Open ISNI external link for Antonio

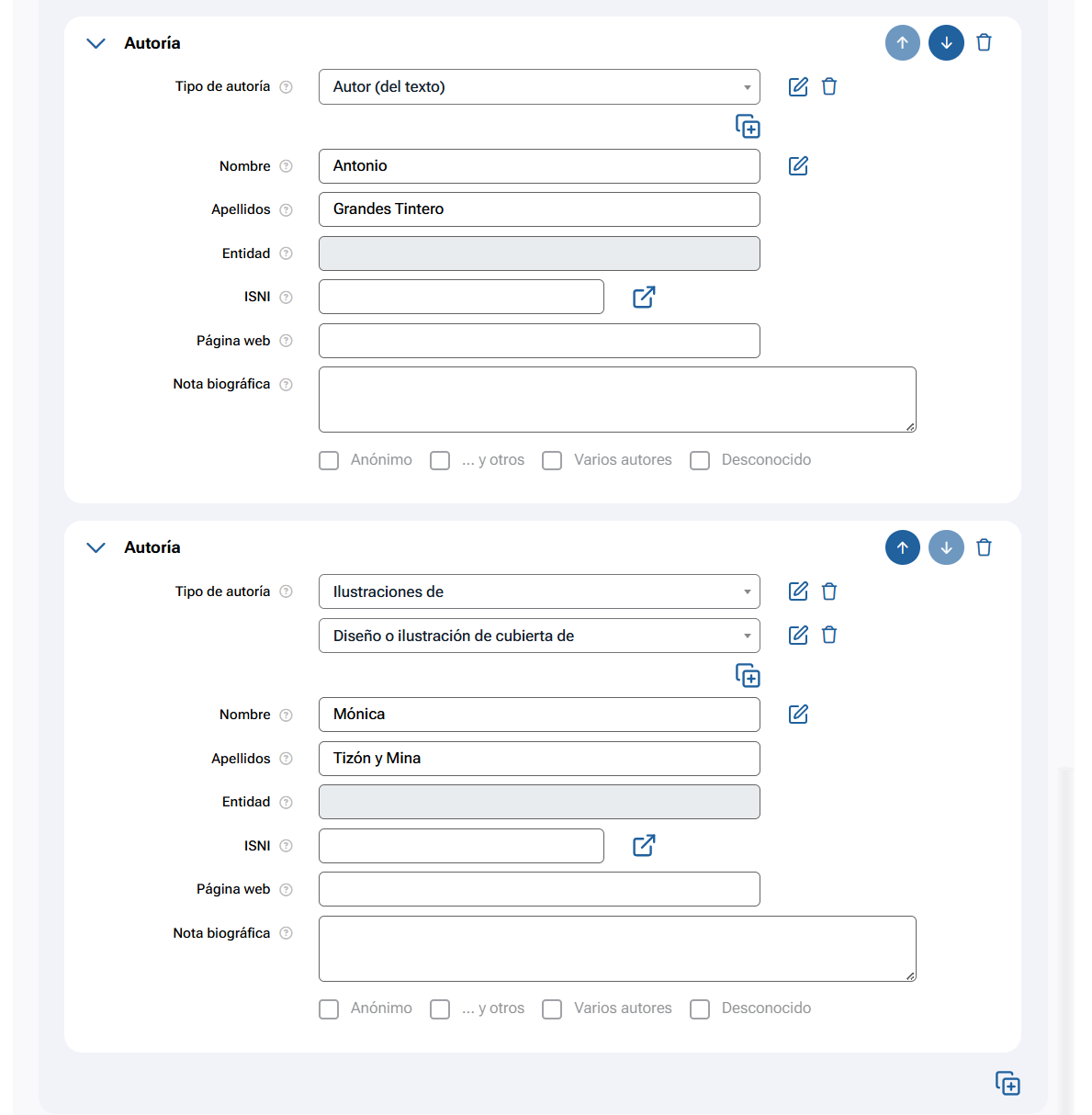pyautogui.click(x=644, y=298)
